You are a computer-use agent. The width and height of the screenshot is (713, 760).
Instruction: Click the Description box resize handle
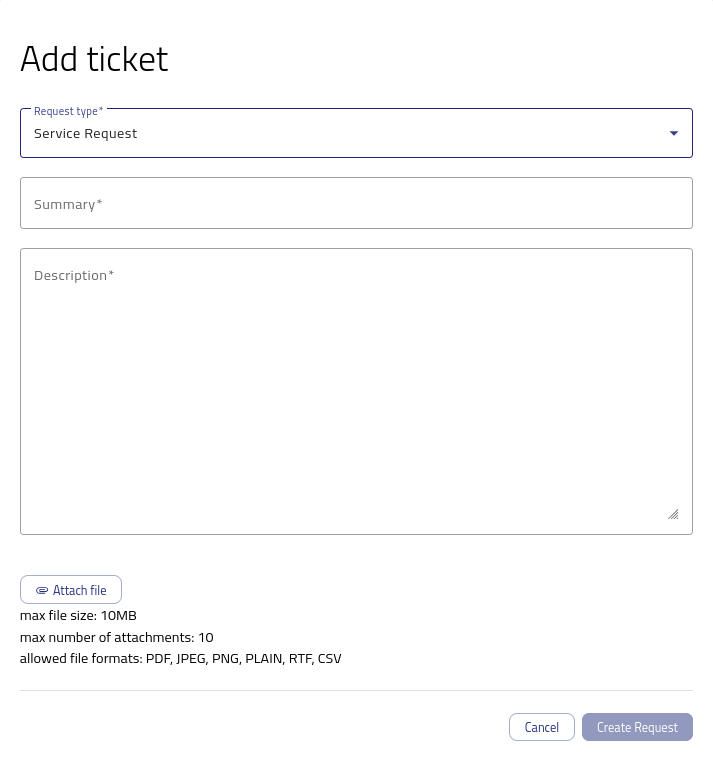(x=673, y=514)
